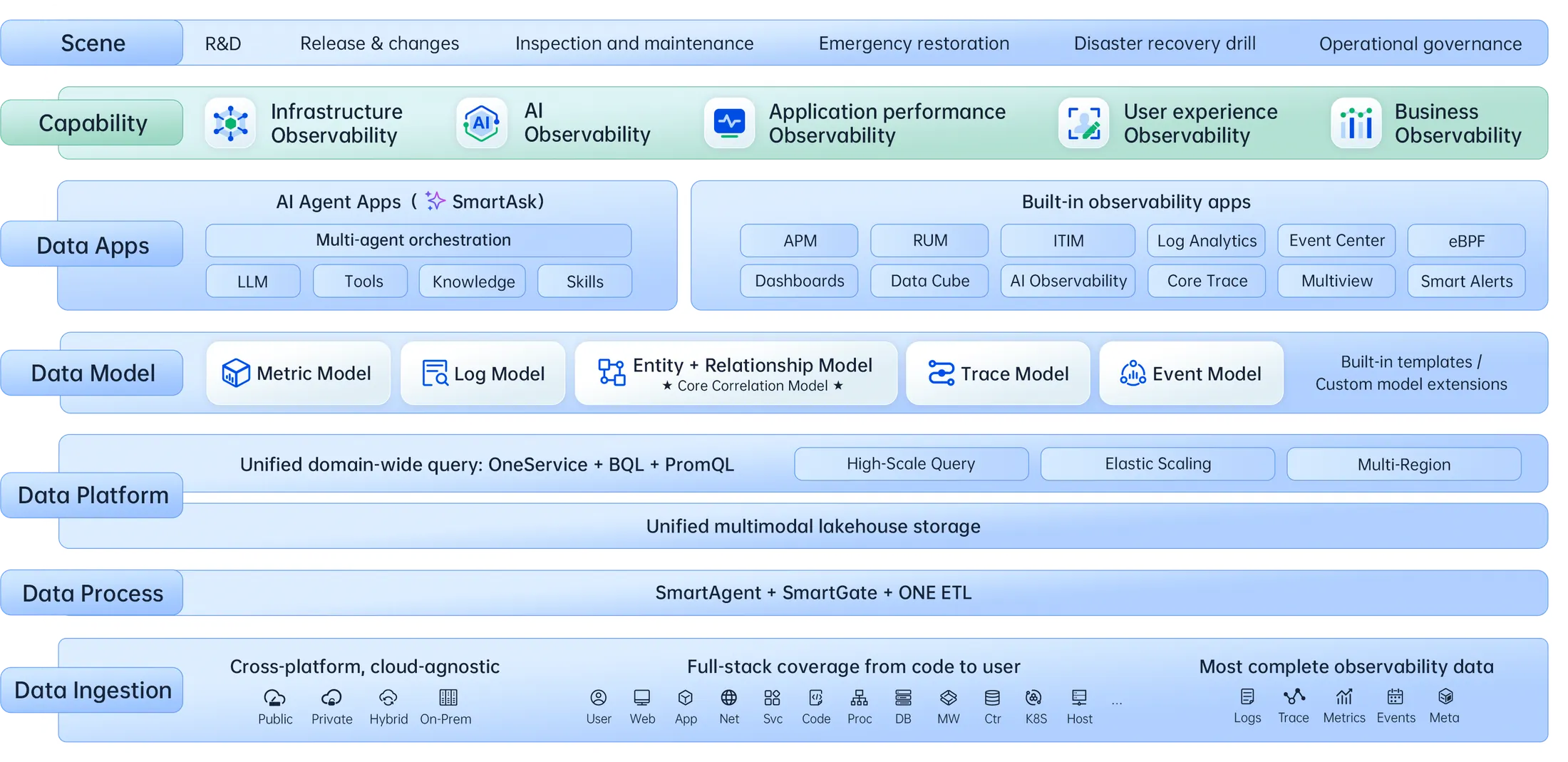Viewport: 1568px width, 762px height.
Task: Click the Logs data icon
Action: [1247, 696]
